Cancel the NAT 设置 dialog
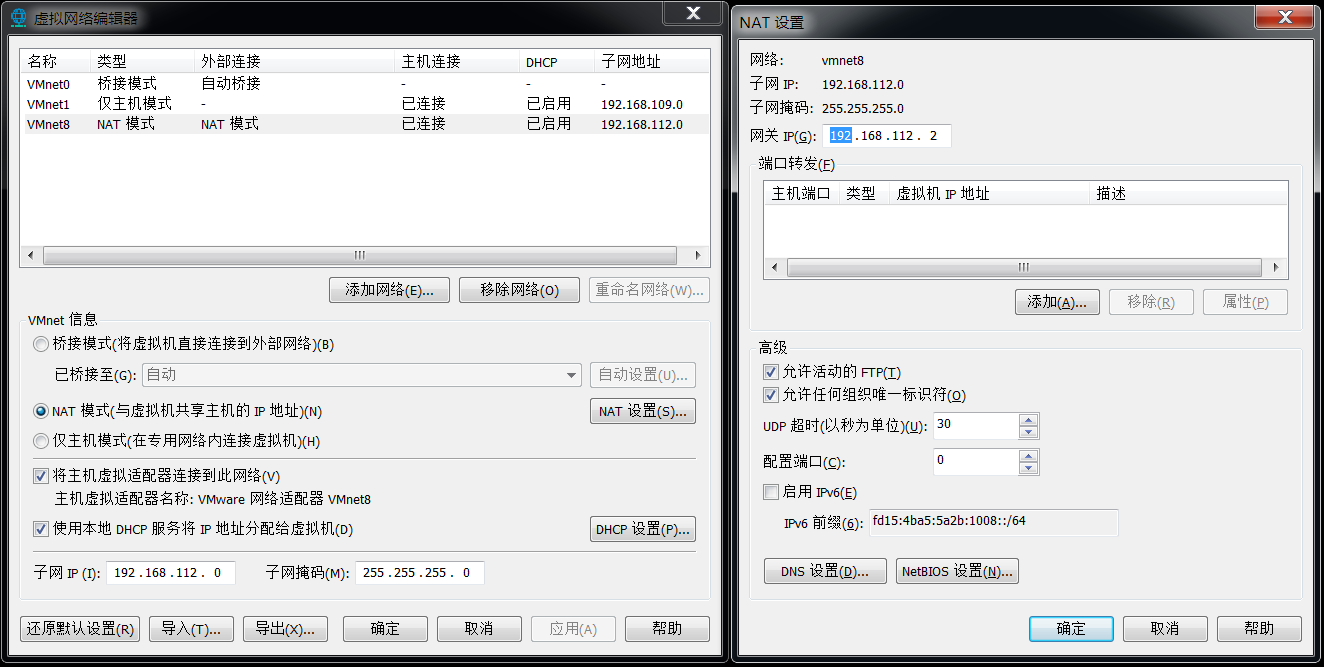Viewport: 1324px width, 667px height. tap(1165, 629)
